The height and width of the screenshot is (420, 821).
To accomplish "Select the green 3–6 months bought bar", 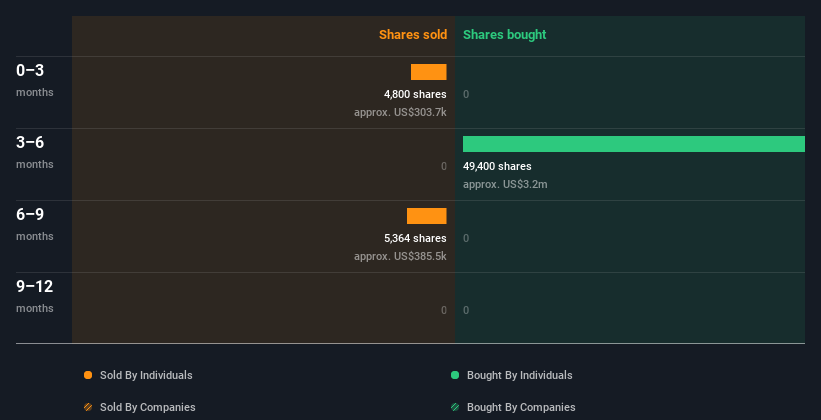I will tap(634, 144).
